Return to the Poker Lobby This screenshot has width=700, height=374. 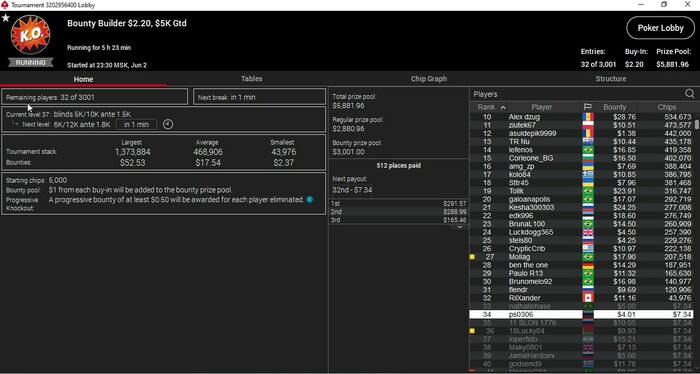(660, 28)
